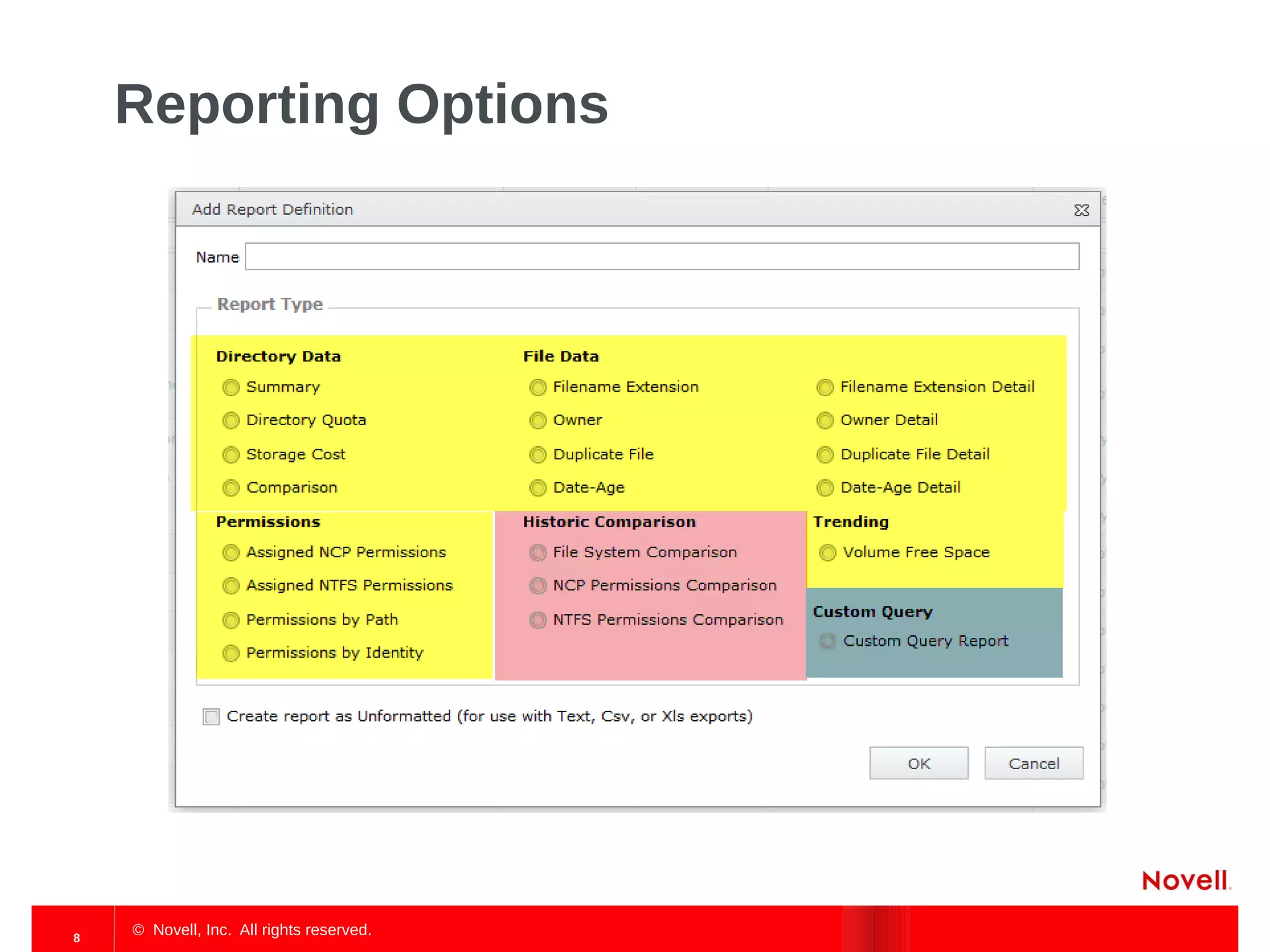The image size is (1270, 952).
Task: Select the Directory Quota radio button
Action: 231,421
